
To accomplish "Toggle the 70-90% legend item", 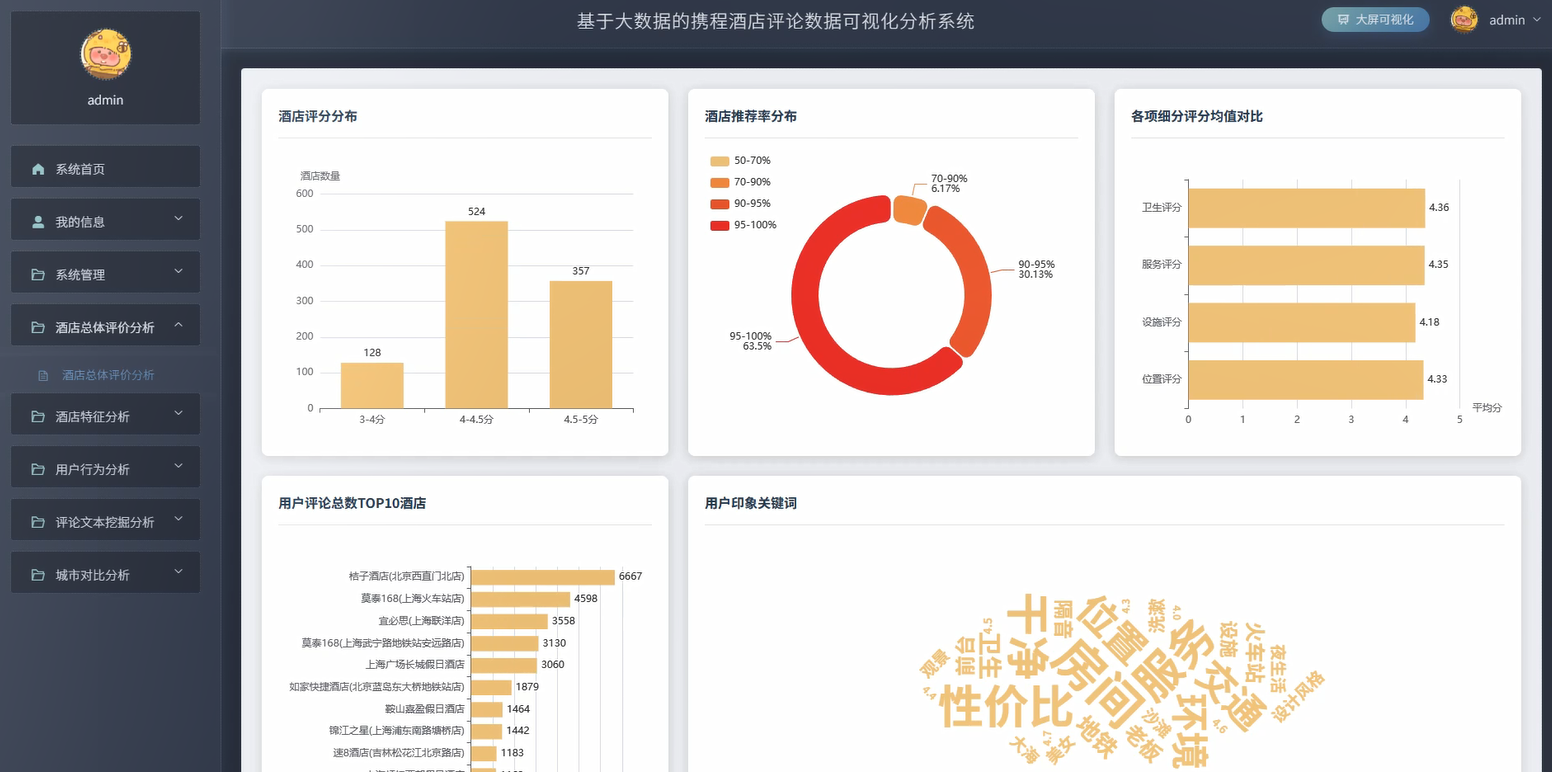I will [x=741, y=182].
